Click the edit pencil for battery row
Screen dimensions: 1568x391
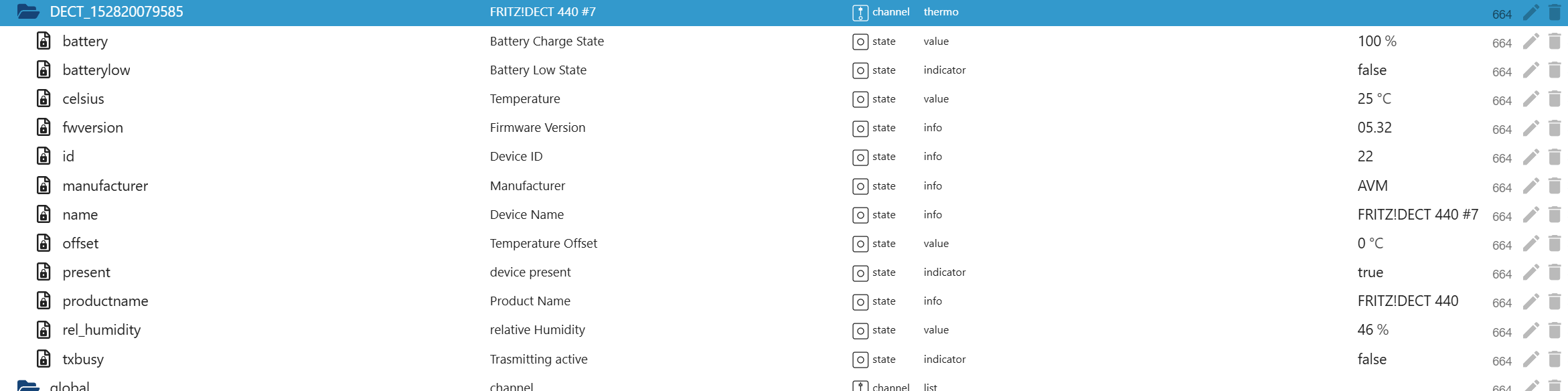[x=1531, y=42]
